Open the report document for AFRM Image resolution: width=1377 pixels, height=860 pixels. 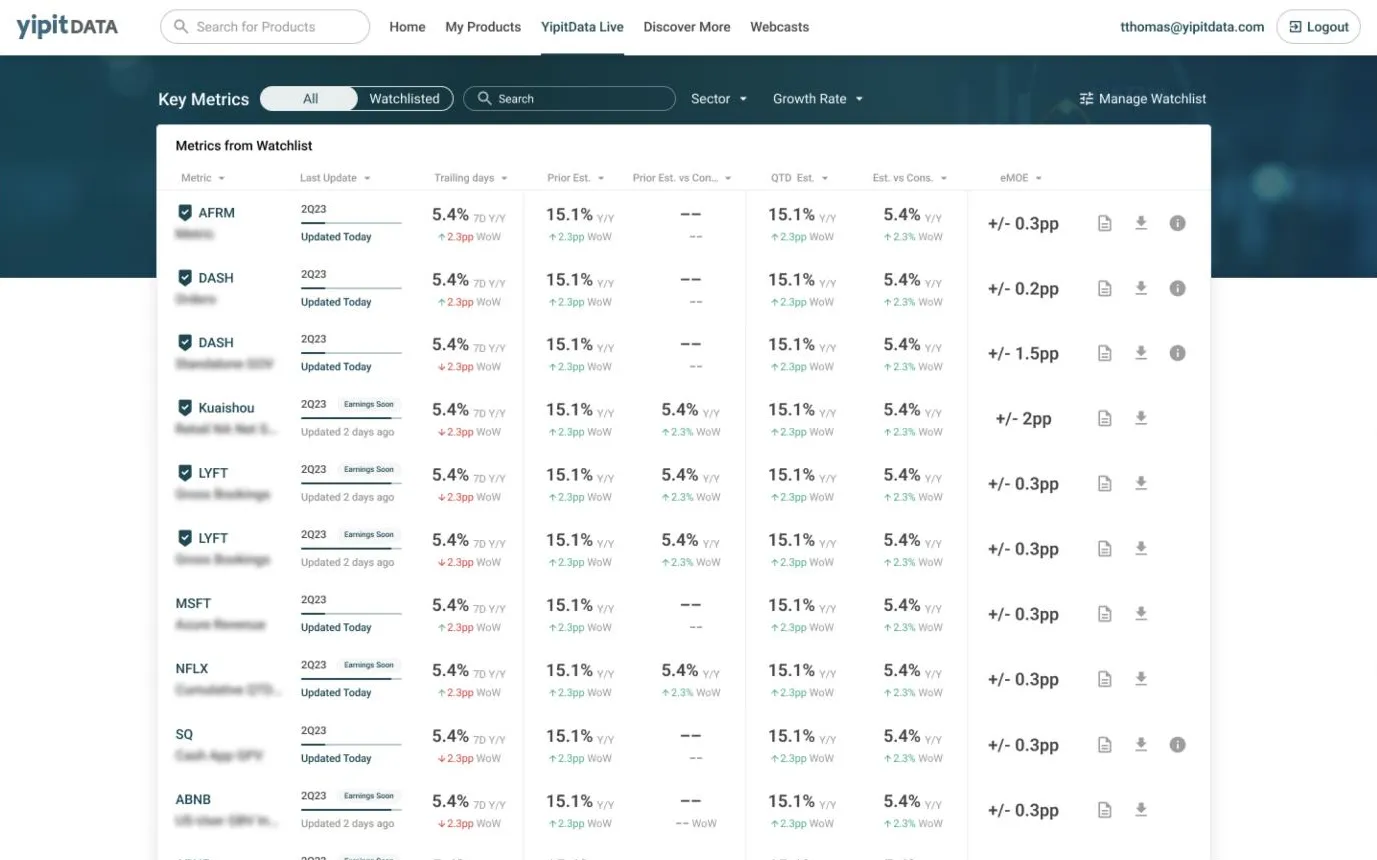pyautogui.click(x=1105, y=223)
